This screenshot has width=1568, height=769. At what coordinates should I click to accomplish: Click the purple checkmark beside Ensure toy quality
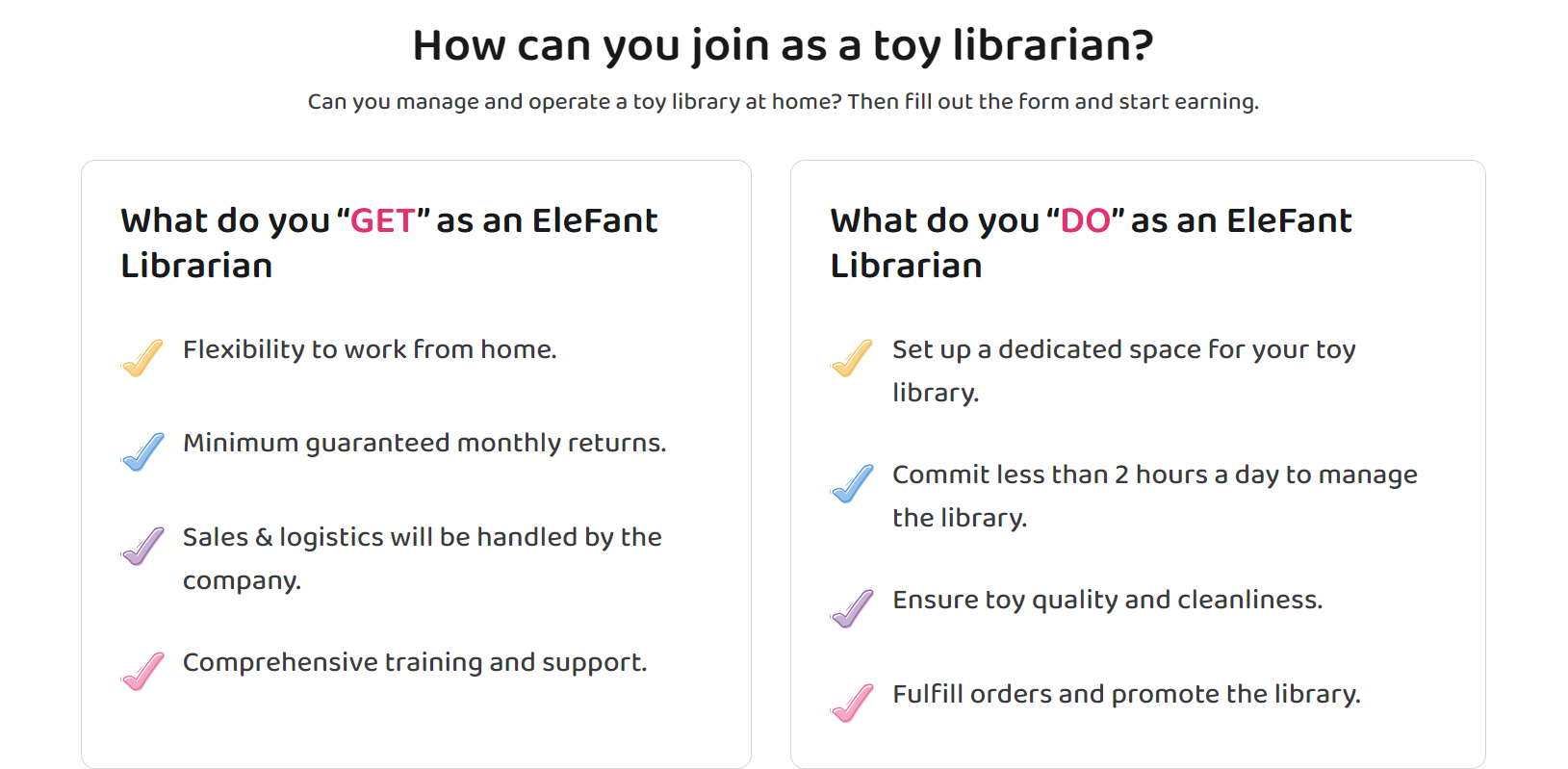[x=852, y=608]
